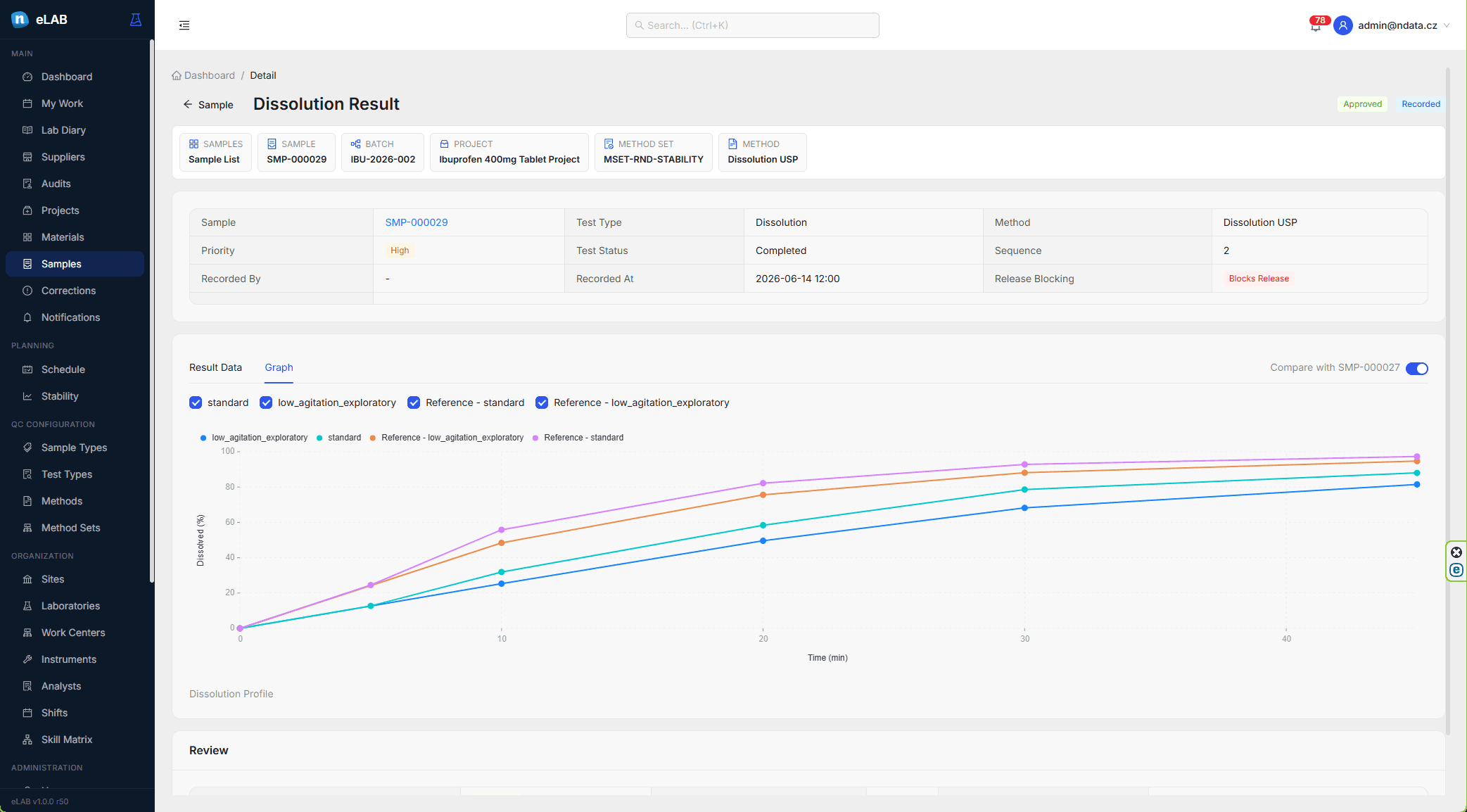Click inside the Search field
This screenshot has height=812, width=1467.
752,25
